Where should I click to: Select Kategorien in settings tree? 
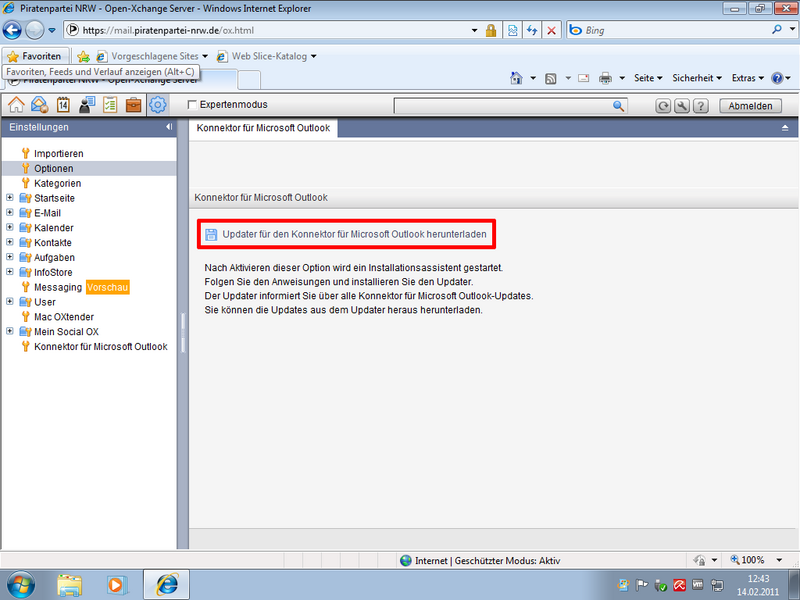tap(57, 183)
